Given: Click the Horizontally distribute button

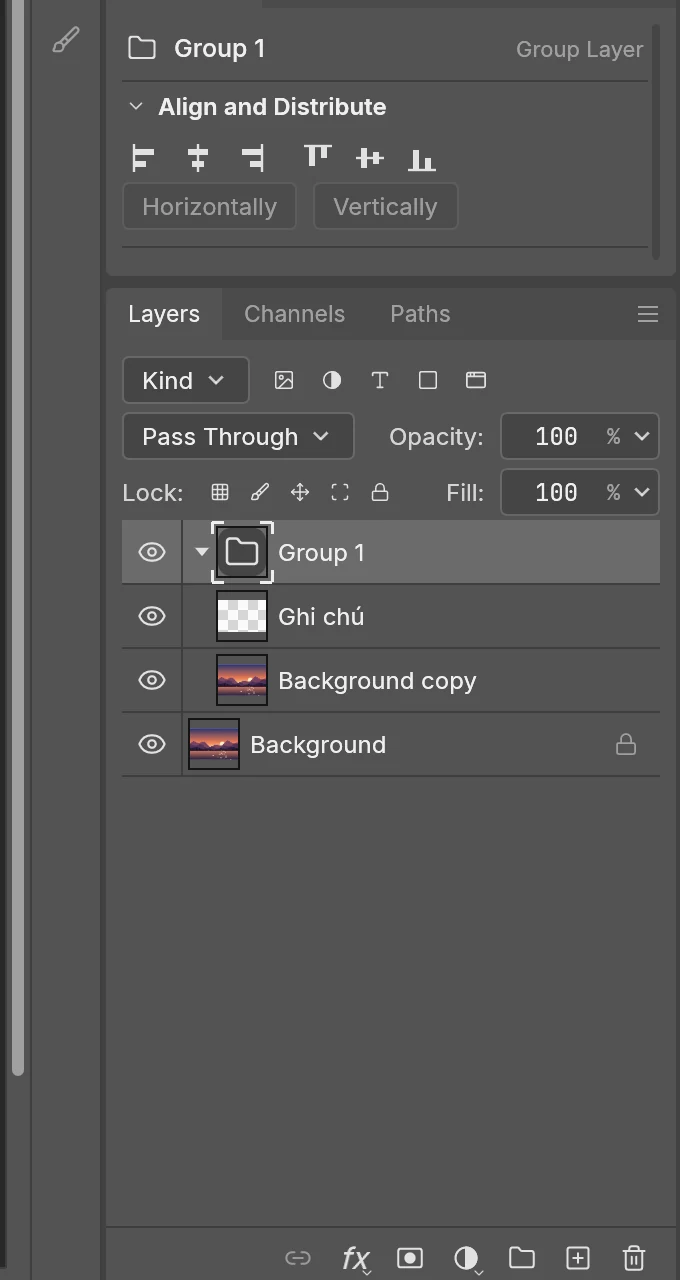Looking at the screenshot, I should pos(209,206).
